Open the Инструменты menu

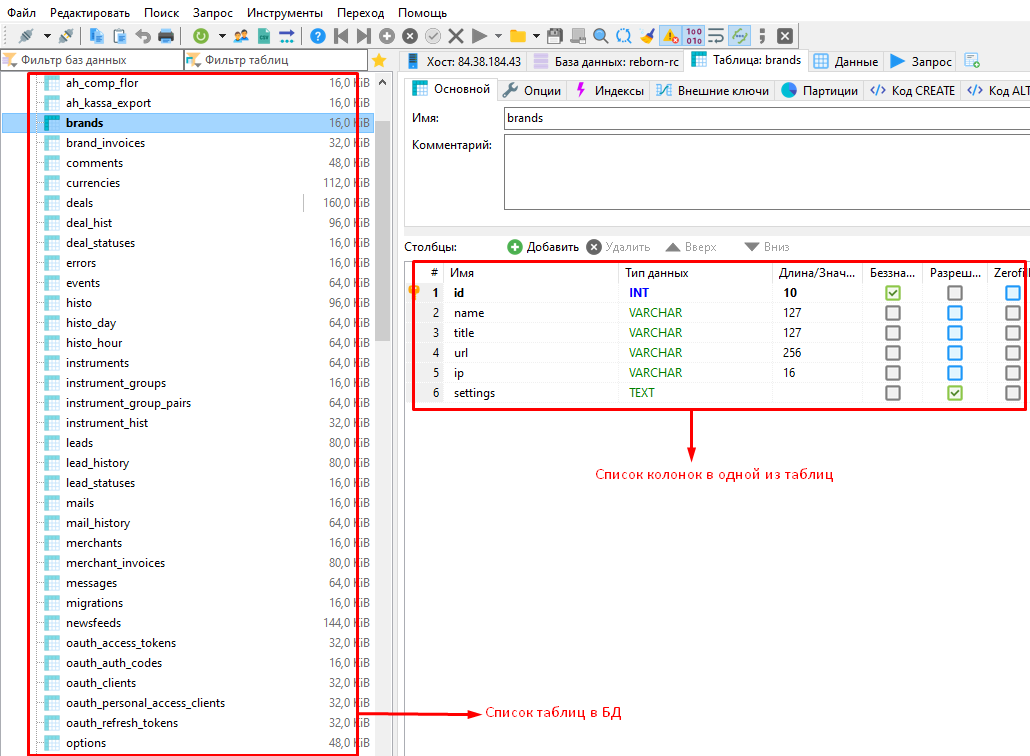pyautogui.click(x=285, y=12)
